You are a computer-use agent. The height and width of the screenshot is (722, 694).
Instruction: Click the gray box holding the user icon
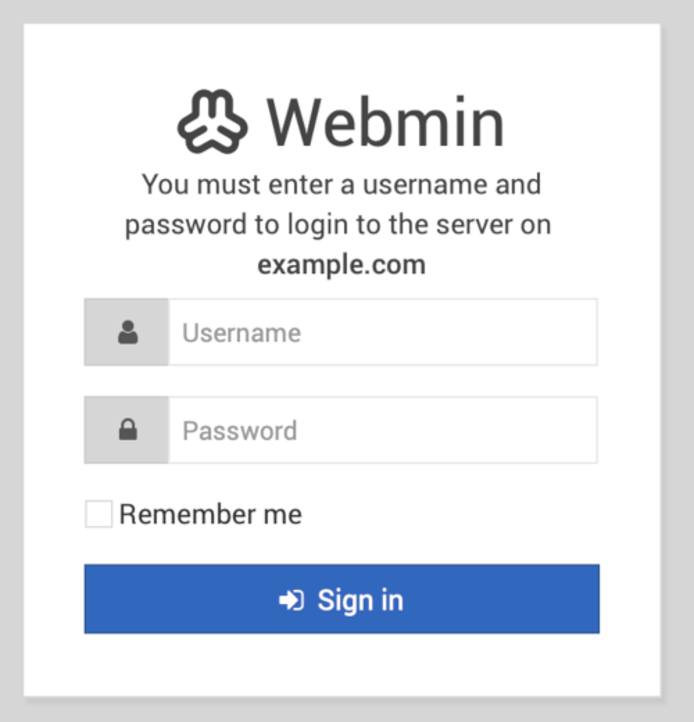click(109, 332)
